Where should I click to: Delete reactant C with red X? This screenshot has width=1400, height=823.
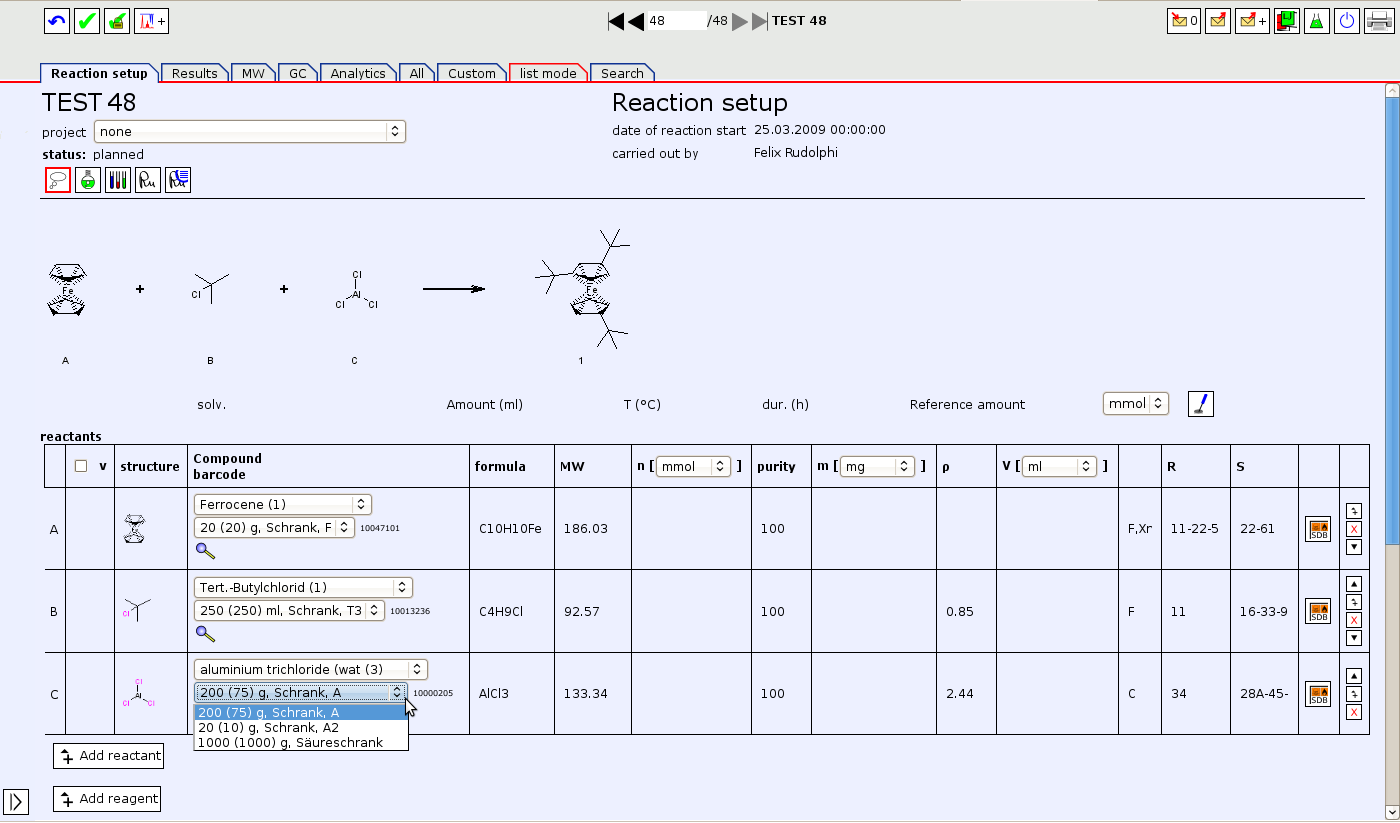click(x=1354, y=712)
